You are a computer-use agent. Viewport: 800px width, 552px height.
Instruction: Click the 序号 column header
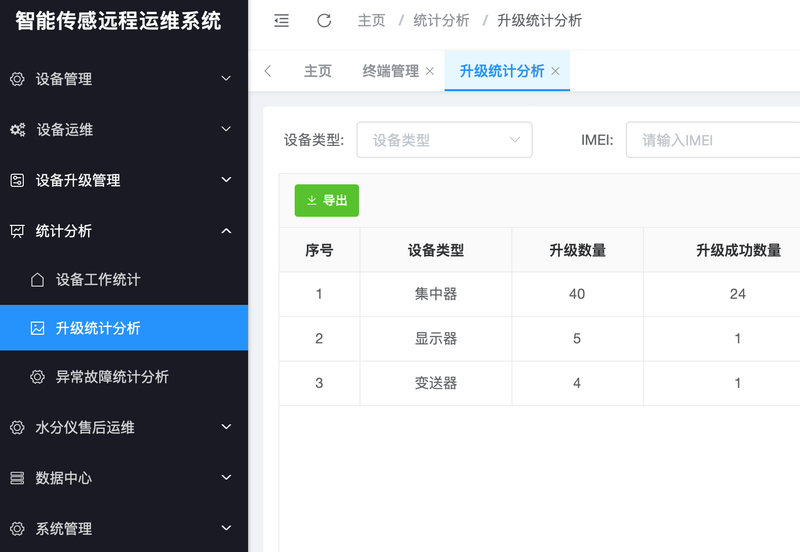(319, 250)
